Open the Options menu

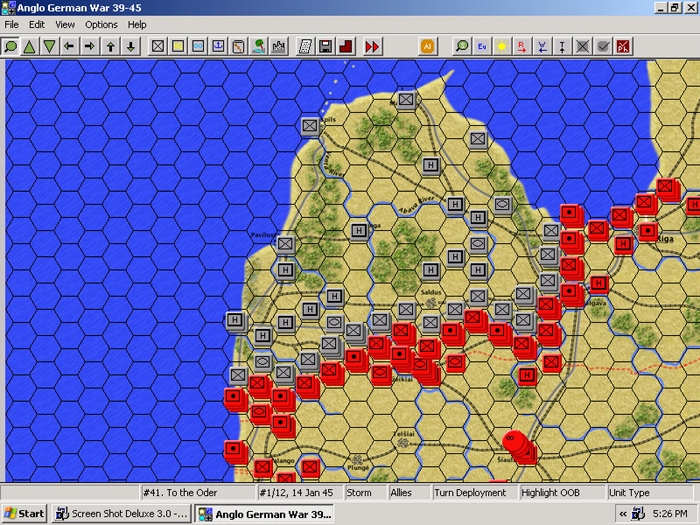pyautogui.click(x=101, y=25)
